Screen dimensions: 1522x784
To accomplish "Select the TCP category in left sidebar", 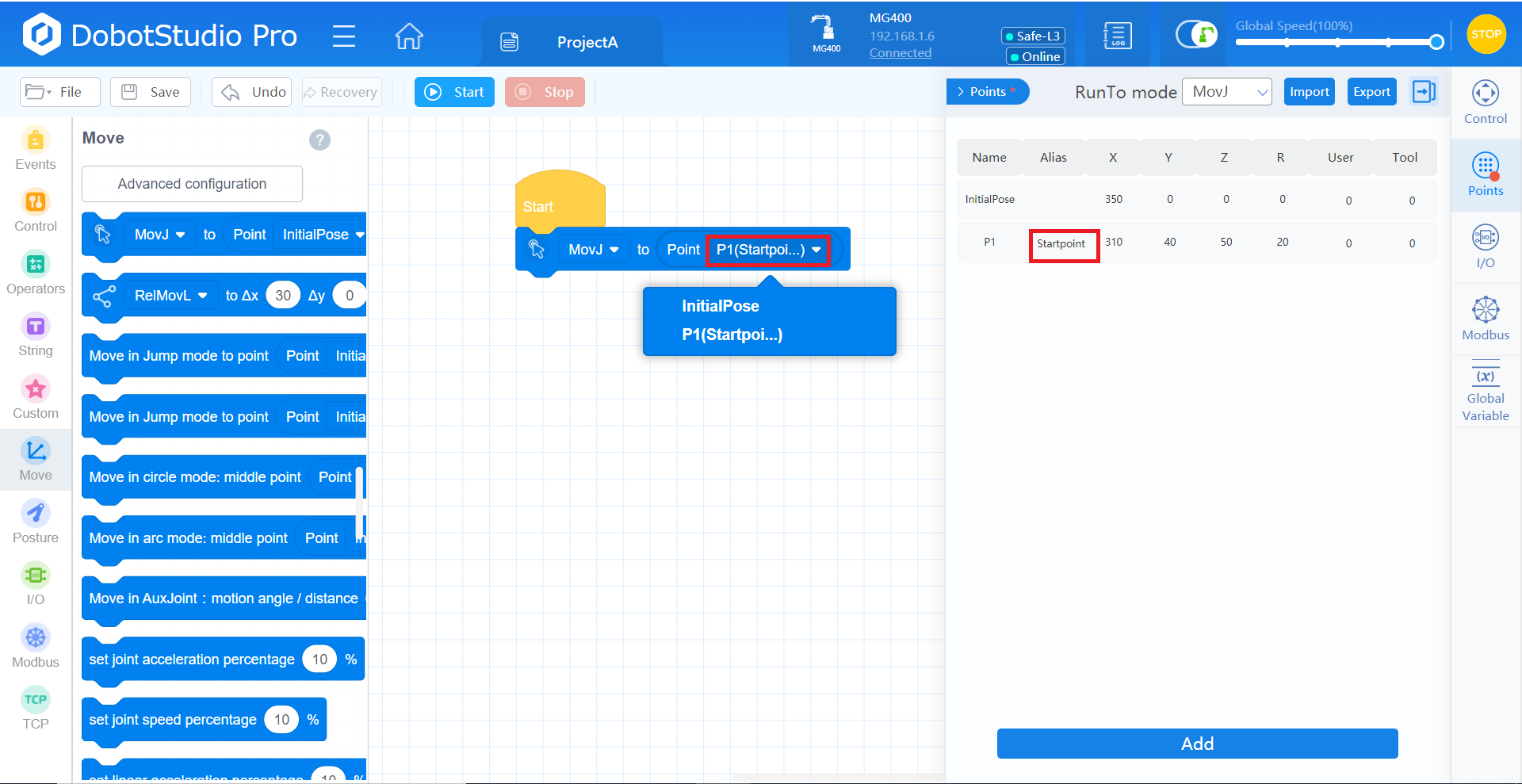I will click(35, 706).
